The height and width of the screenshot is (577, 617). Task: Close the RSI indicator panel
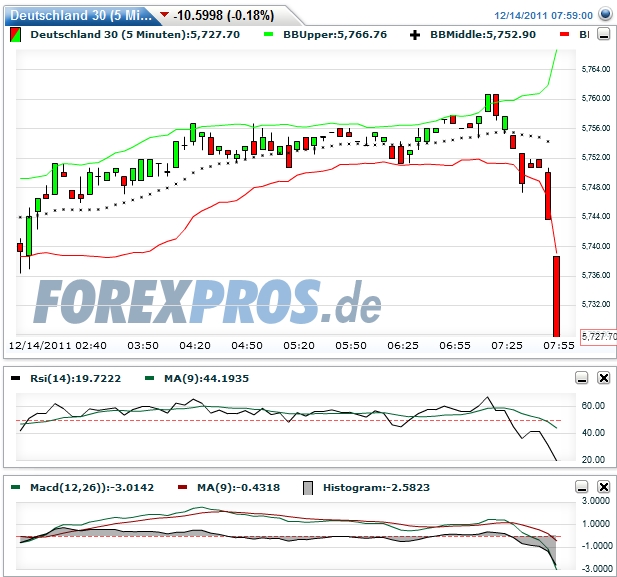coord(604,378)
